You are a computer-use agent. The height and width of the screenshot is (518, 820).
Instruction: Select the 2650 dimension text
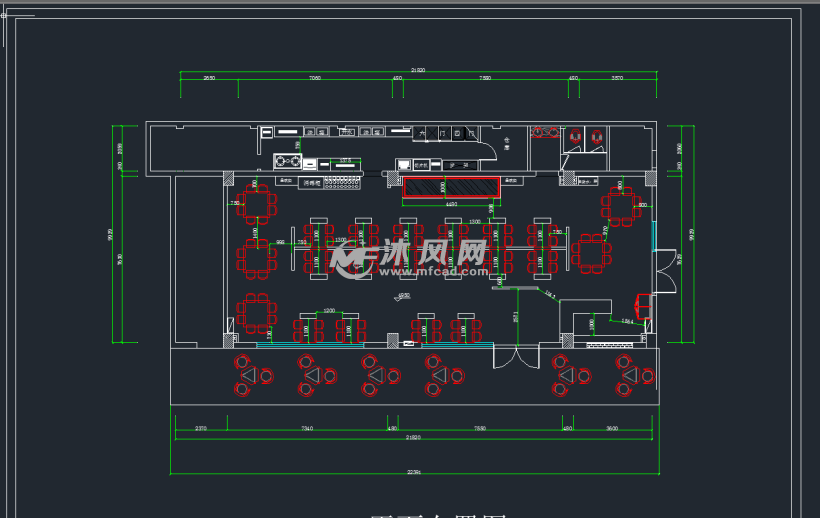point(209,78)
